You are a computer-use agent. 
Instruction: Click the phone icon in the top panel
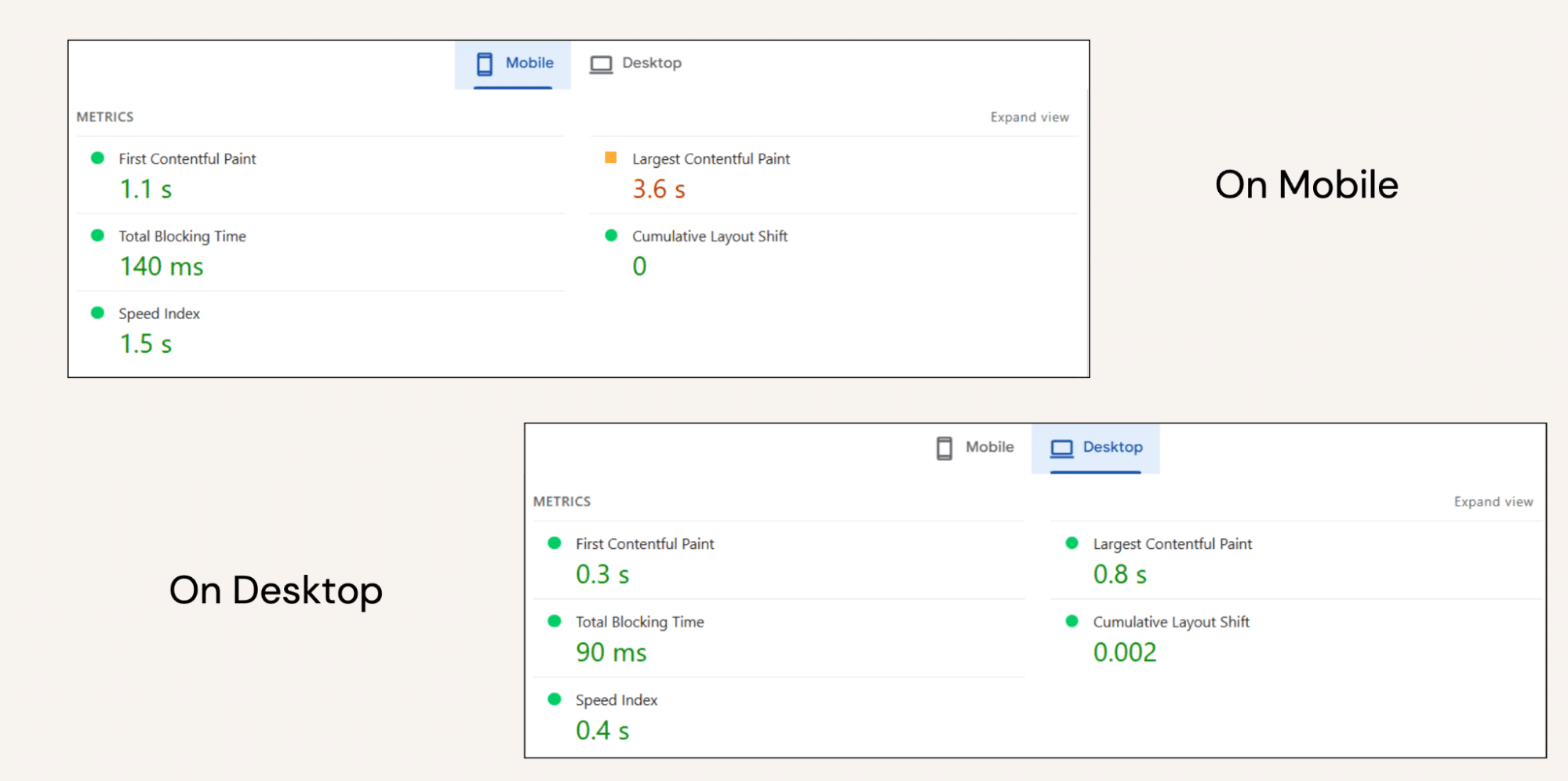pos(485,64)
